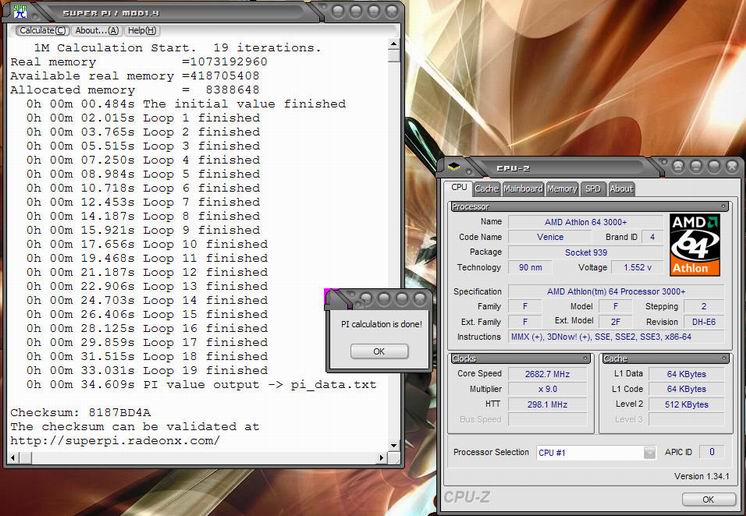Click OK button in CPU-Z window

coord(708,499)
